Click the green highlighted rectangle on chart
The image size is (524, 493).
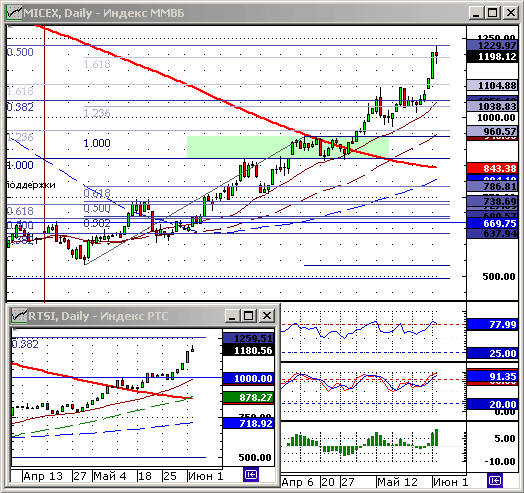point(287,147)
